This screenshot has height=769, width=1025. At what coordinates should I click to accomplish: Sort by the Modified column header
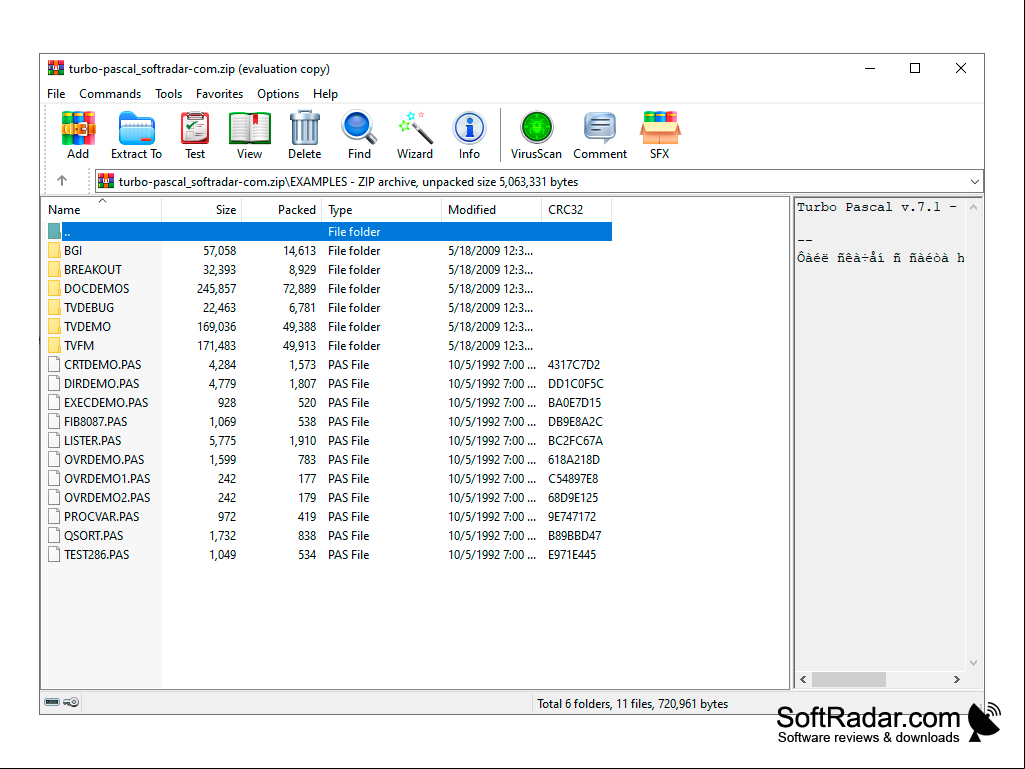coord(492,209)
